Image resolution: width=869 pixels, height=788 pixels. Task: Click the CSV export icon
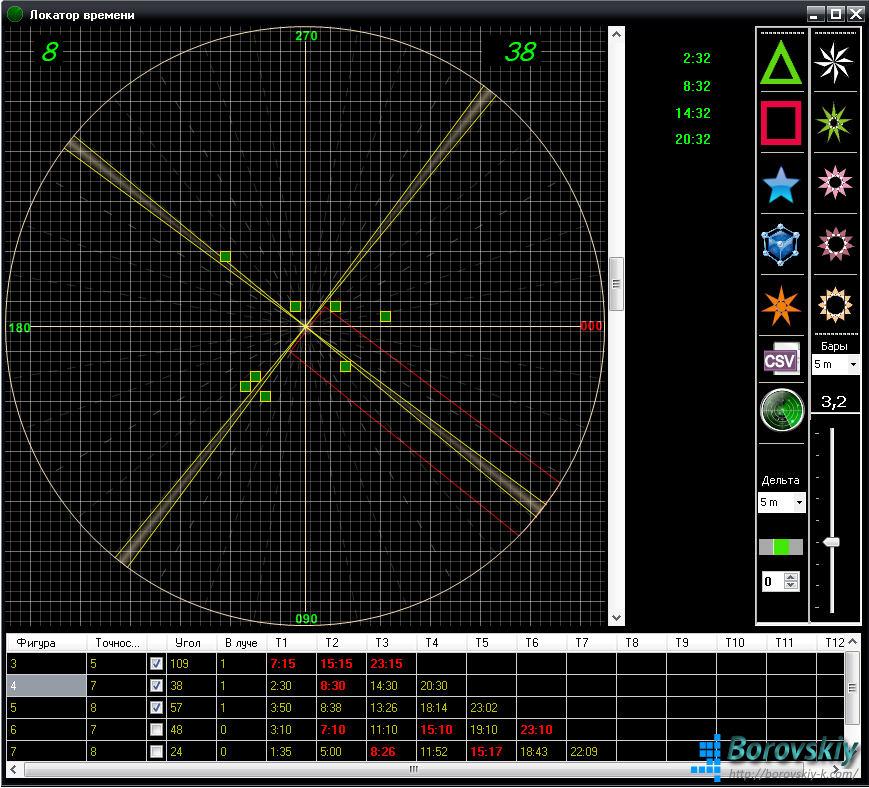(x=781, y=361)
